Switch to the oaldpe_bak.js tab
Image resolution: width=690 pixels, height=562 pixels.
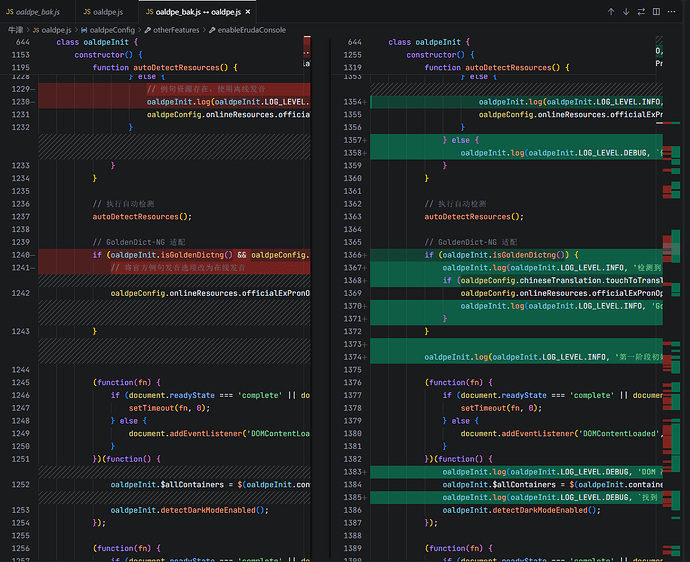coord(38,12)
